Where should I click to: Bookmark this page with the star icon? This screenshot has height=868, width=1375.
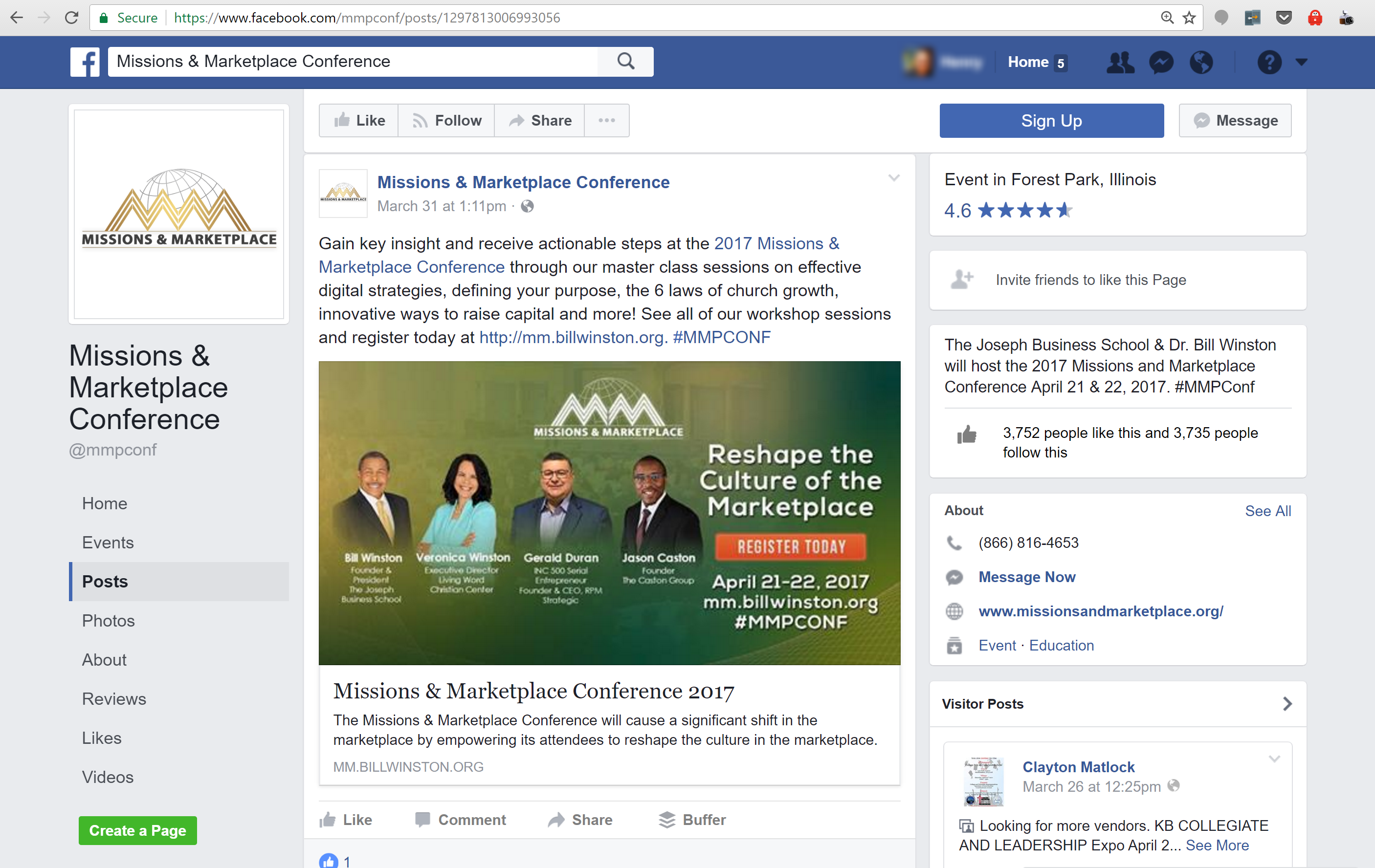(1189, 18)
